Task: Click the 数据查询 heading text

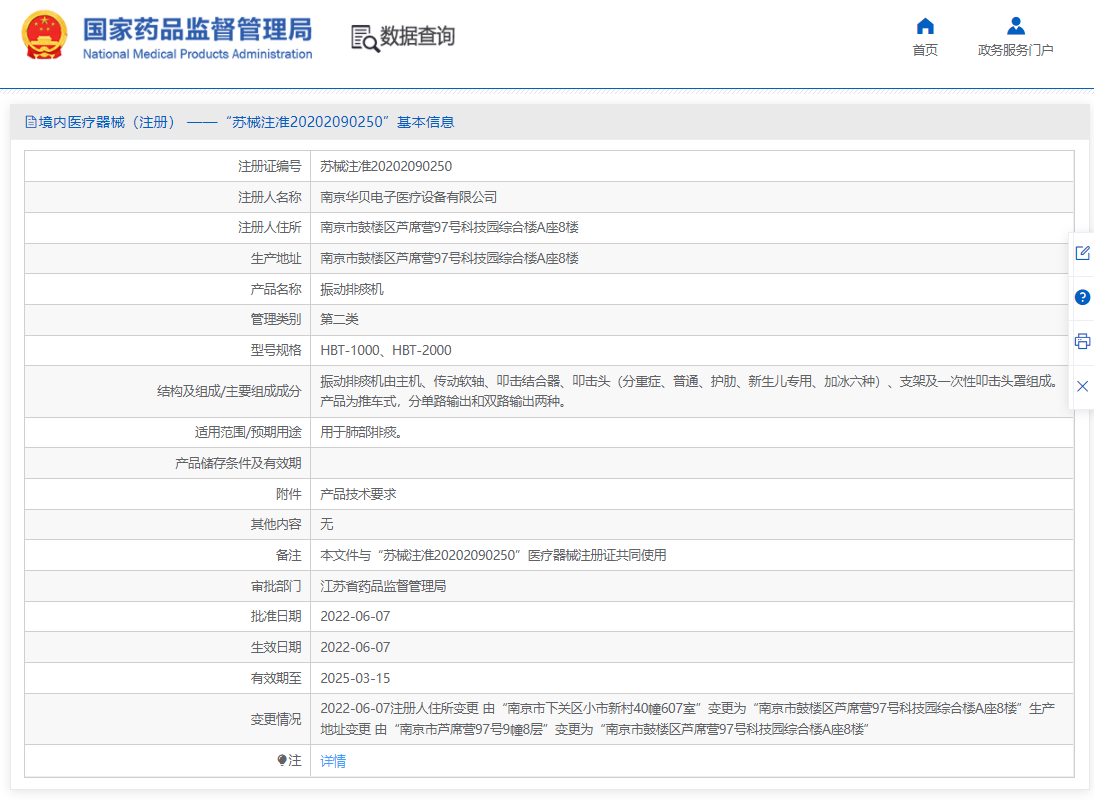Action: (x=417, y=36)
